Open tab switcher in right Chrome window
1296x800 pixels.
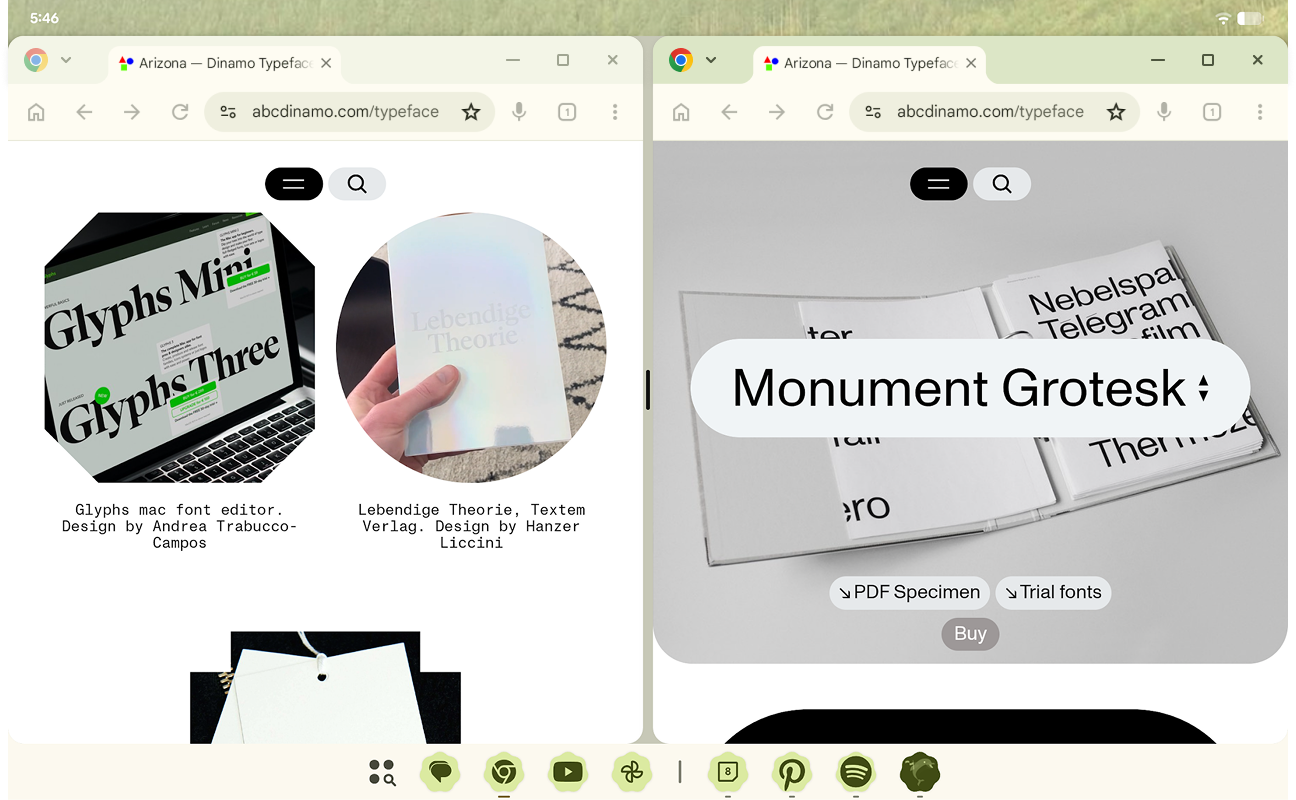pyautogui.click(x=1212, y=112)
